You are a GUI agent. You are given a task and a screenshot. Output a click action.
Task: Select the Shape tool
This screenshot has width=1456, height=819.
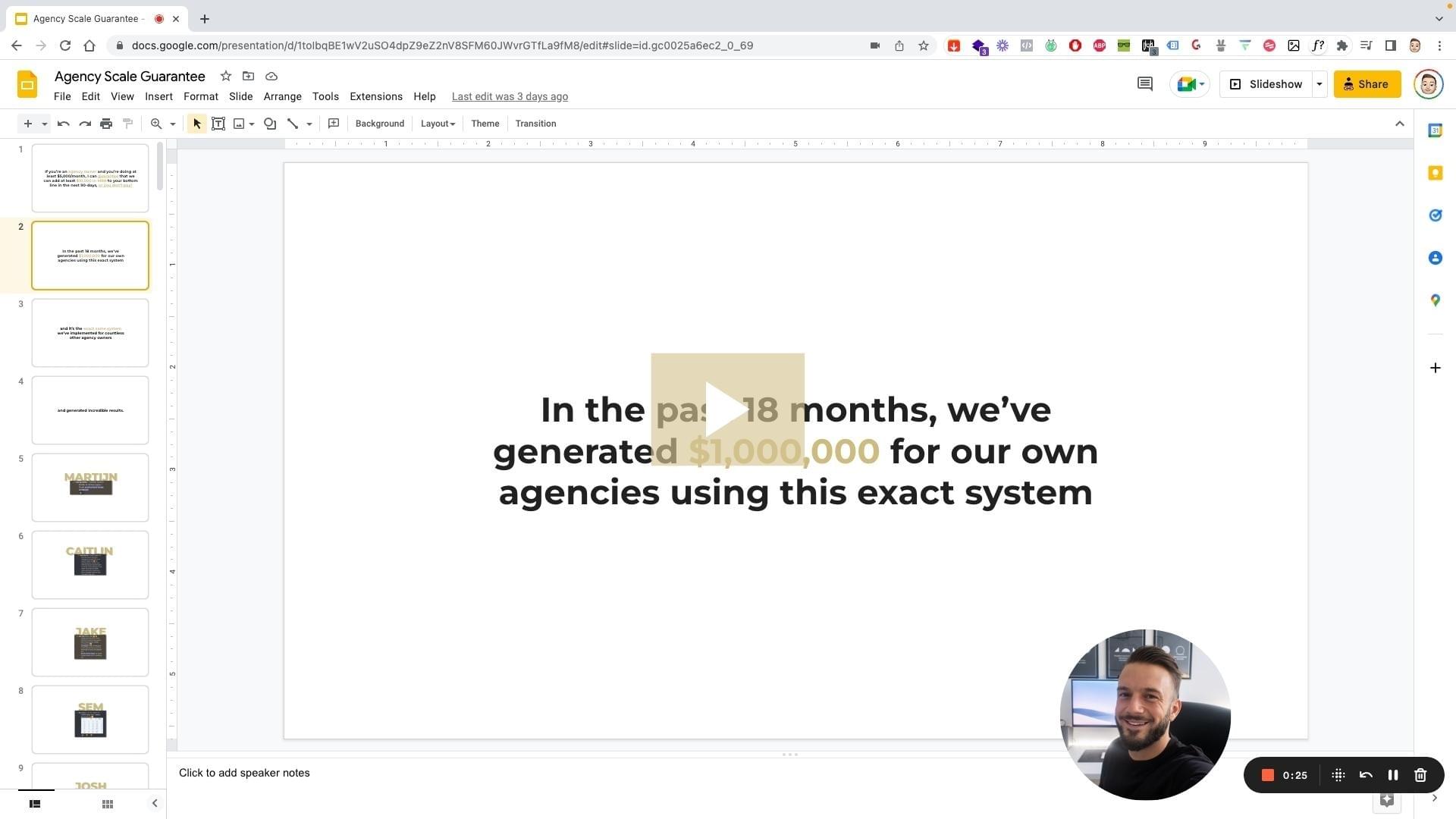click(x=270, y=124)
